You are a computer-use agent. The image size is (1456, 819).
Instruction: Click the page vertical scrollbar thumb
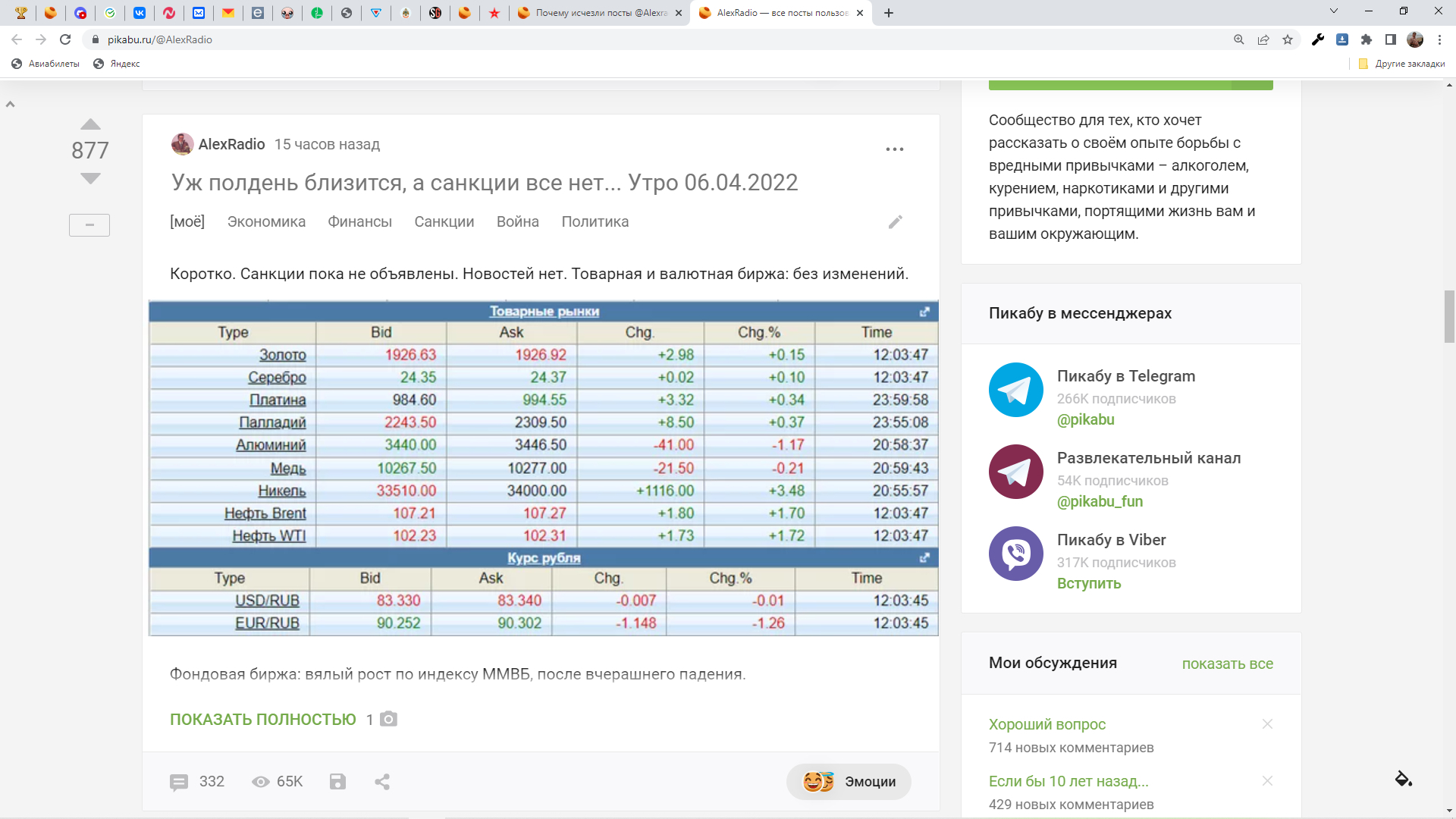(1449, 315)
